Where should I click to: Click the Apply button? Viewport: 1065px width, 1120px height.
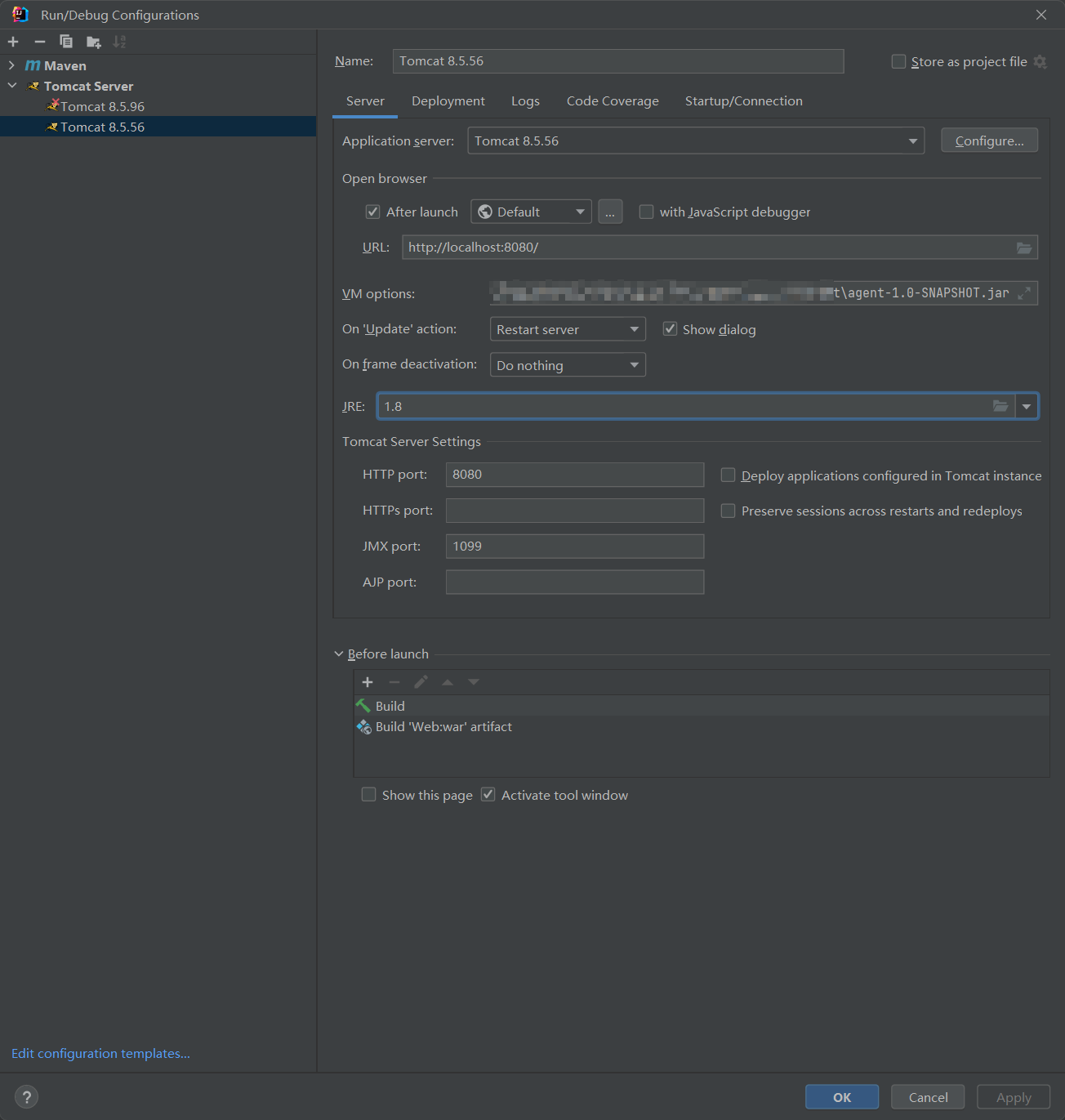click(1014, 1097)
